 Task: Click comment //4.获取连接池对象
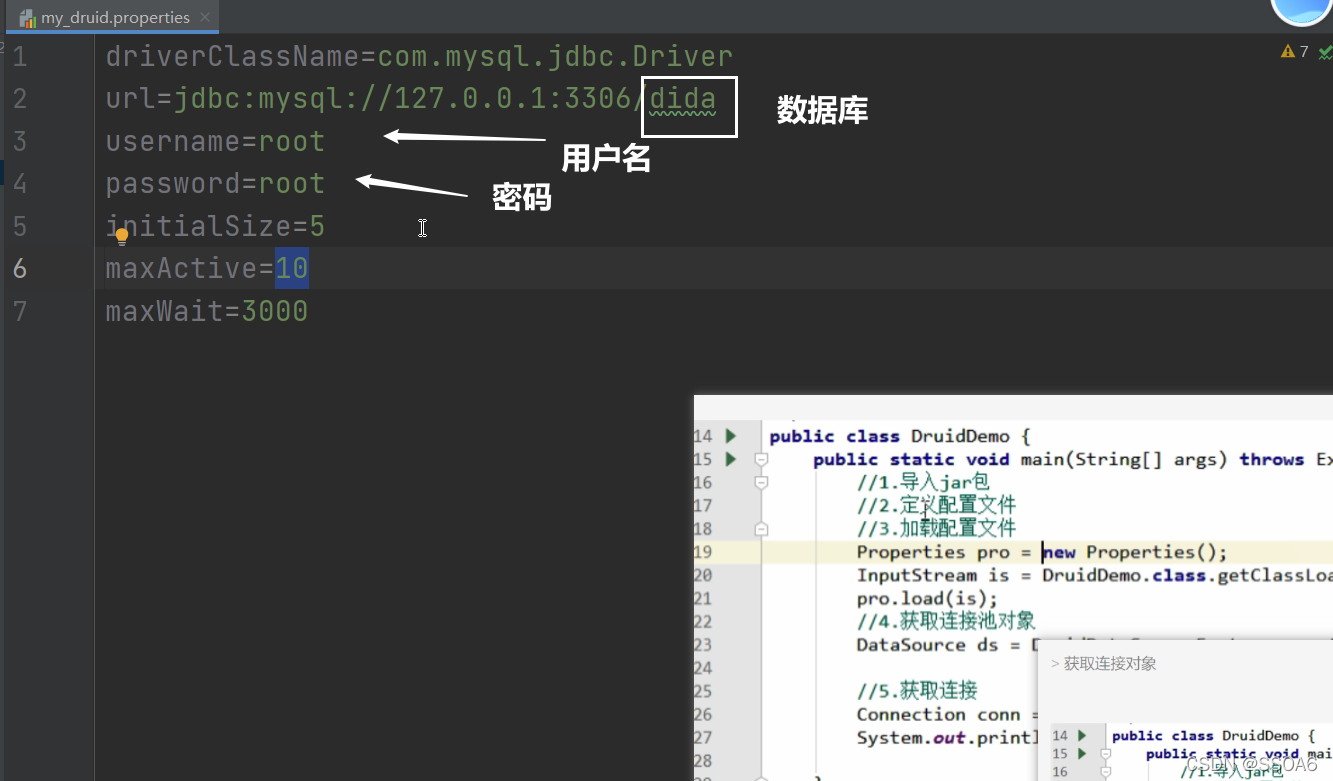coord(946,621)
